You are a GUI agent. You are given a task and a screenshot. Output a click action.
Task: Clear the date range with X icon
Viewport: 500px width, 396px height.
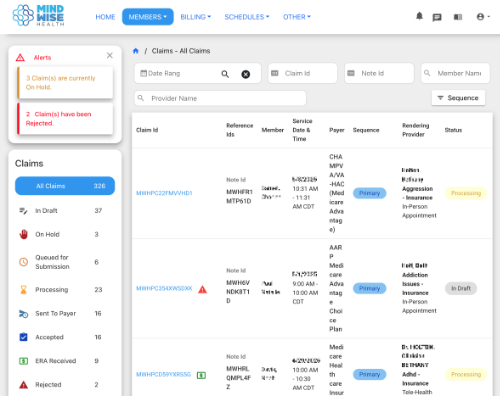246,74
